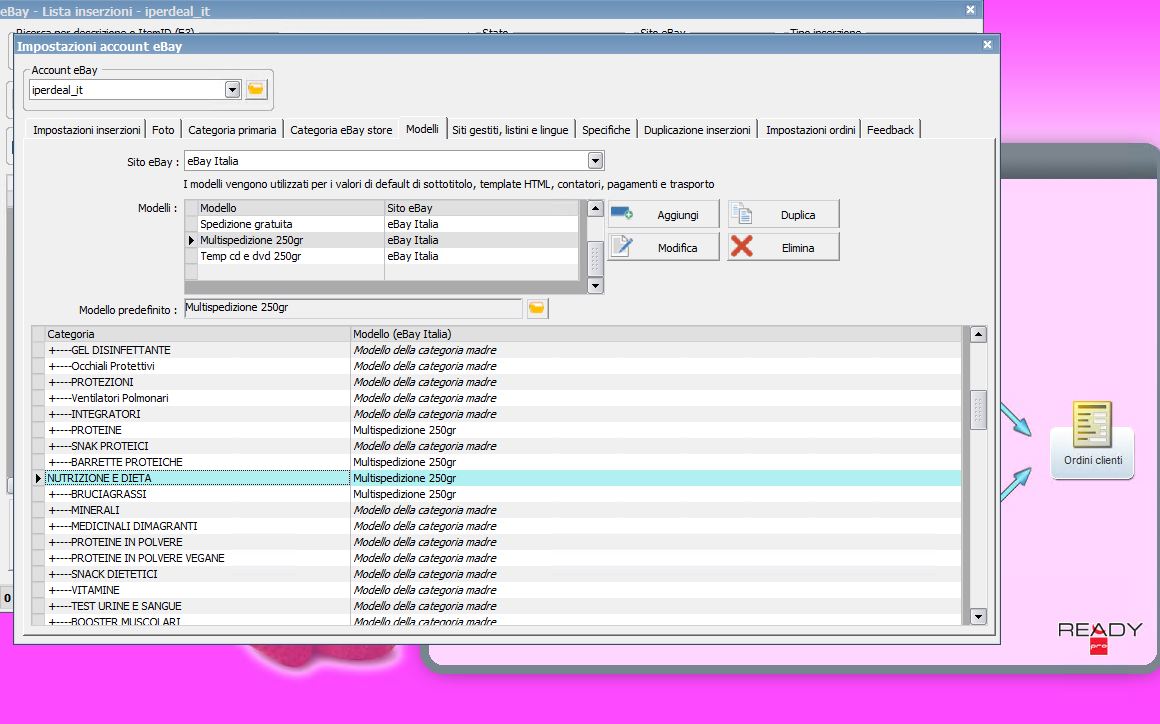
Task: Select the INTEGRATORI category row
Action: point(496,414)
